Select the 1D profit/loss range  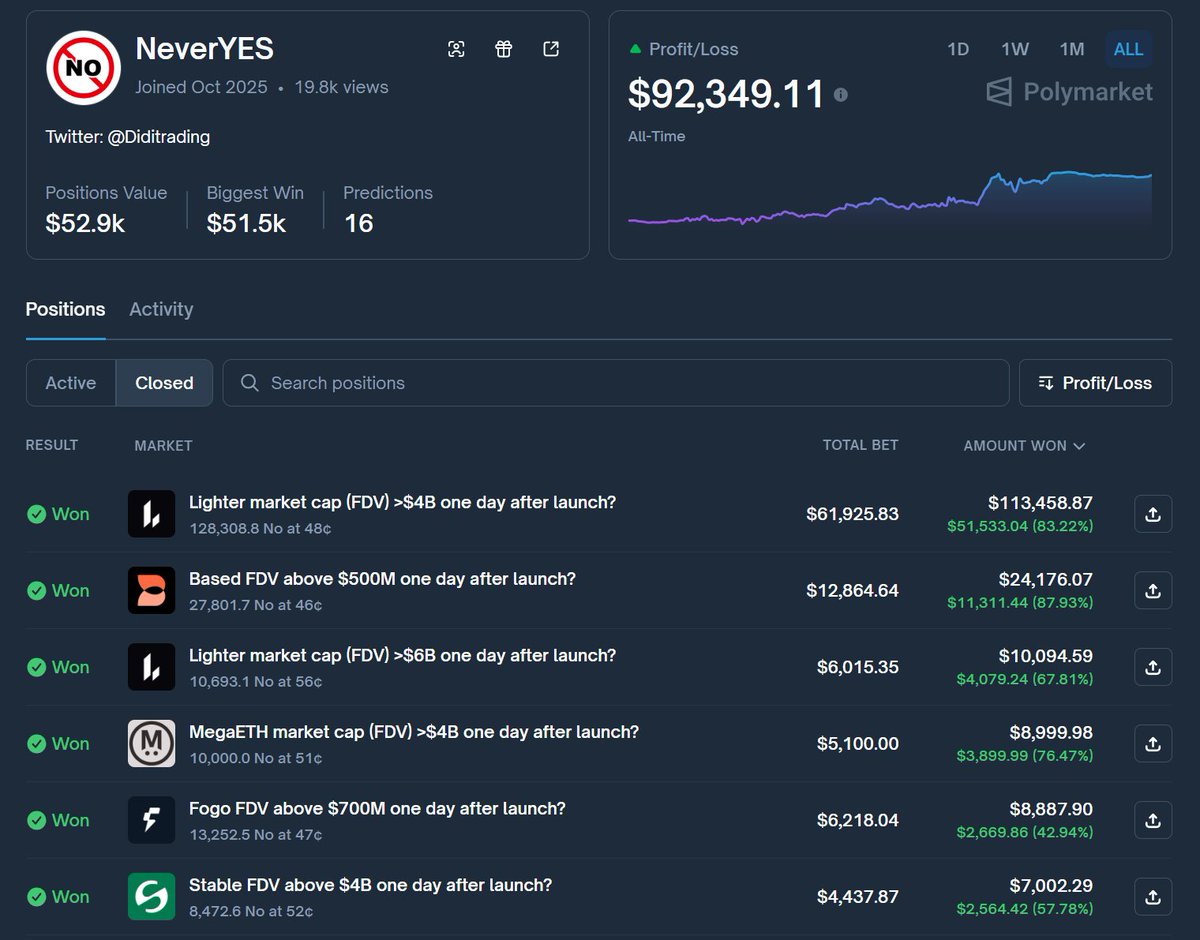(x=958, y=49)
